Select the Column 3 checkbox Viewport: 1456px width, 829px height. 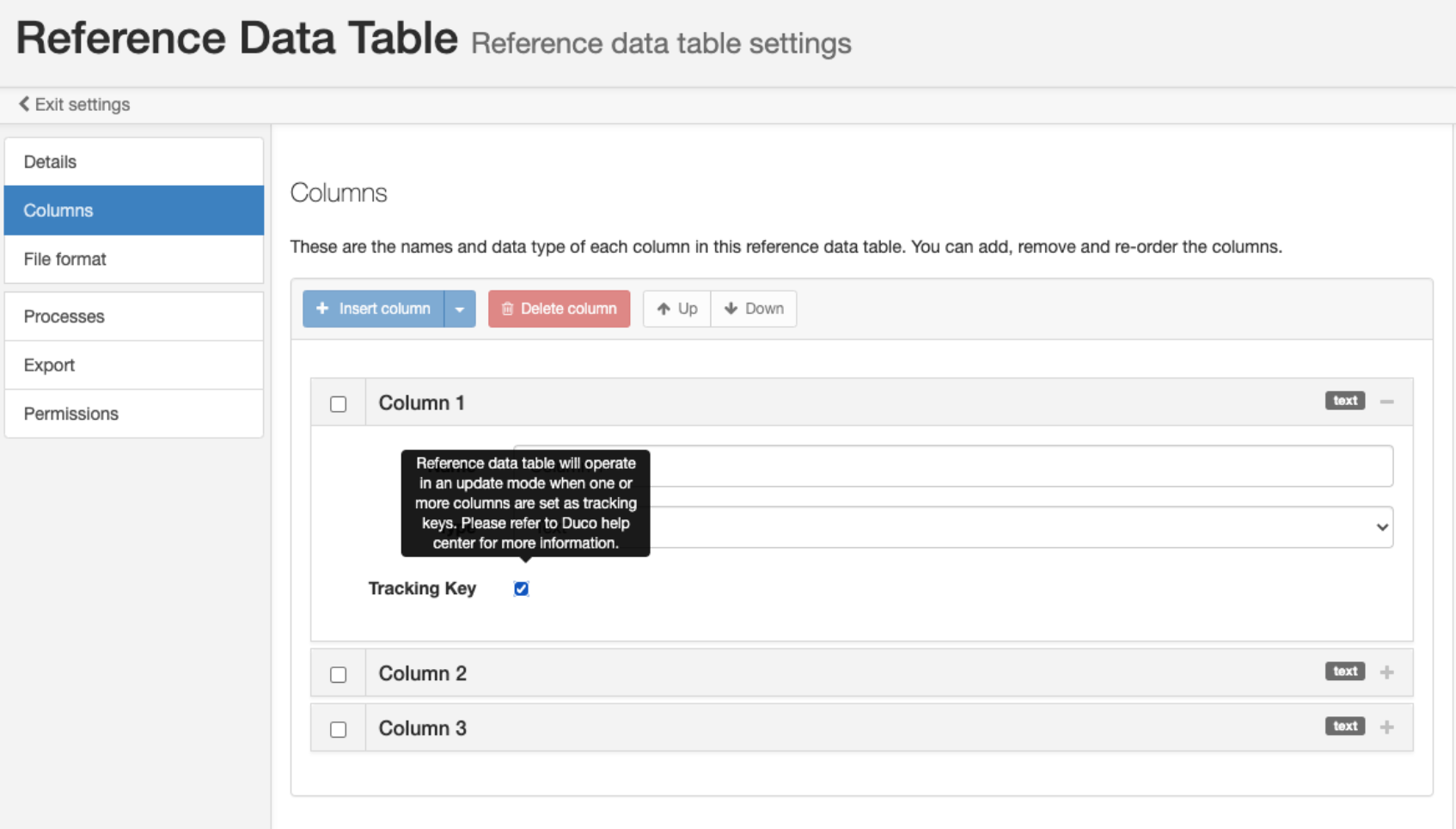click(339, 729)
